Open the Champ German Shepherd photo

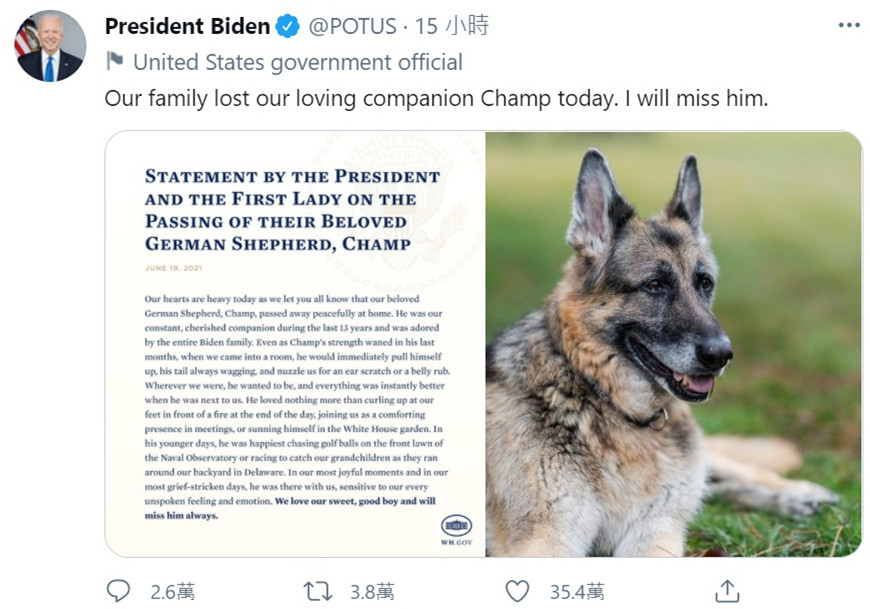(674, 344)
